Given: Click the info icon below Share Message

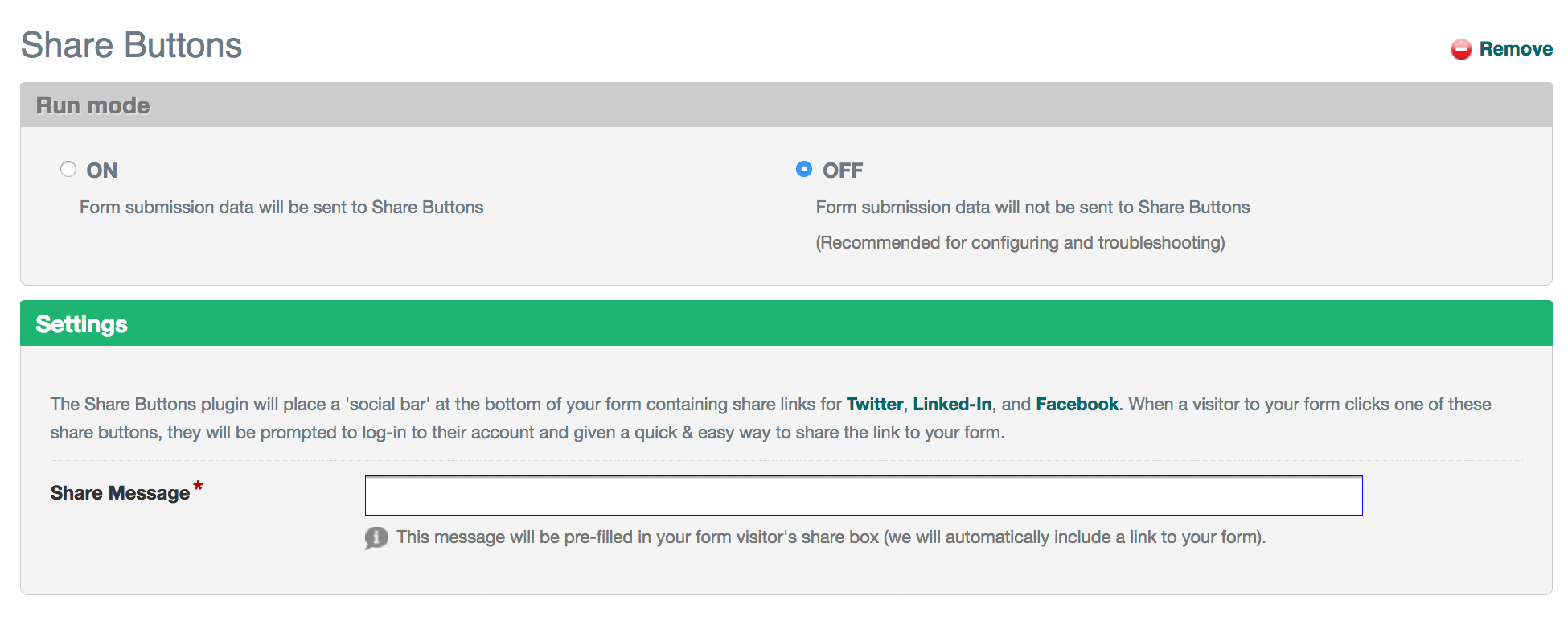Looking at the screenshot, I should coord(376,537).
